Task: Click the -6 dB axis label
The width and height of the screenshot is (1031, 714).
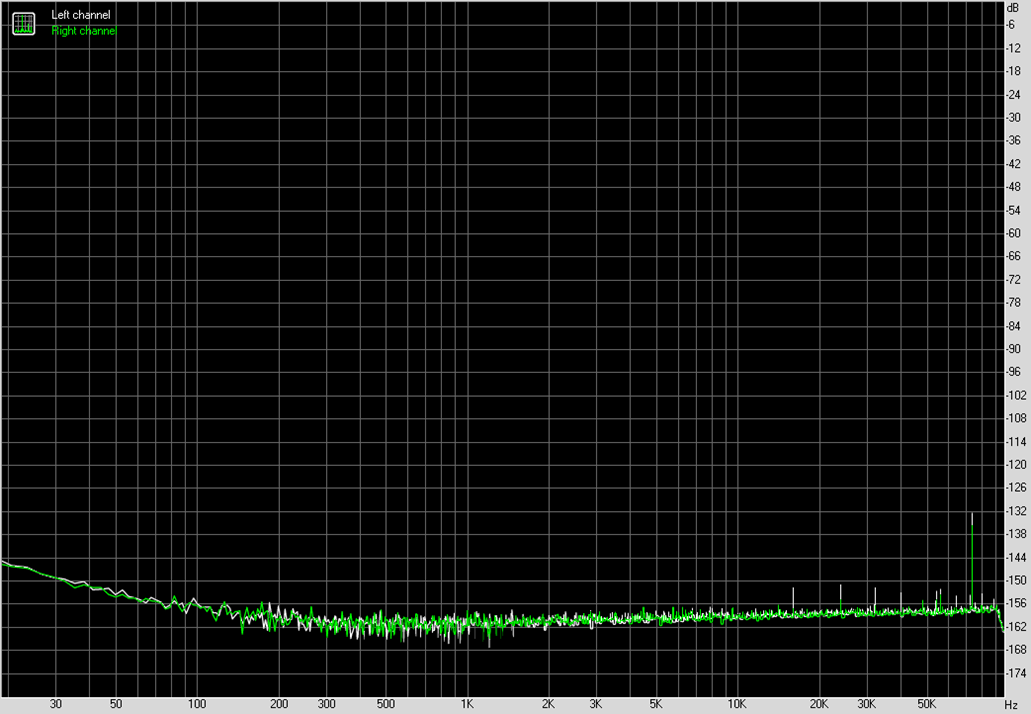Action: pyautogui.click(x=1011, y=24)
